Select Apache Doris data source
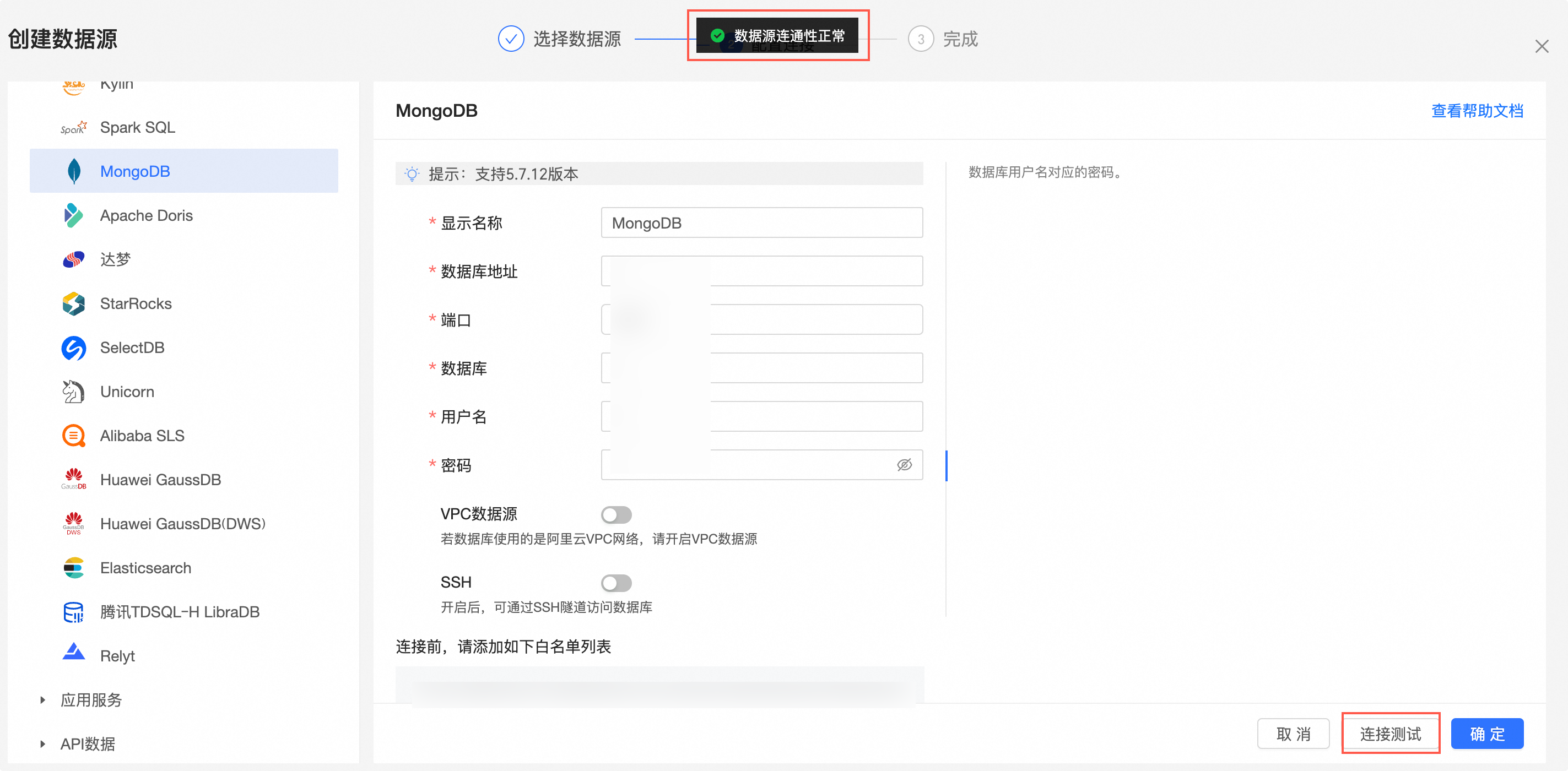The width and height of the screenshot is (1568, 771). click(x=184, y=215)
